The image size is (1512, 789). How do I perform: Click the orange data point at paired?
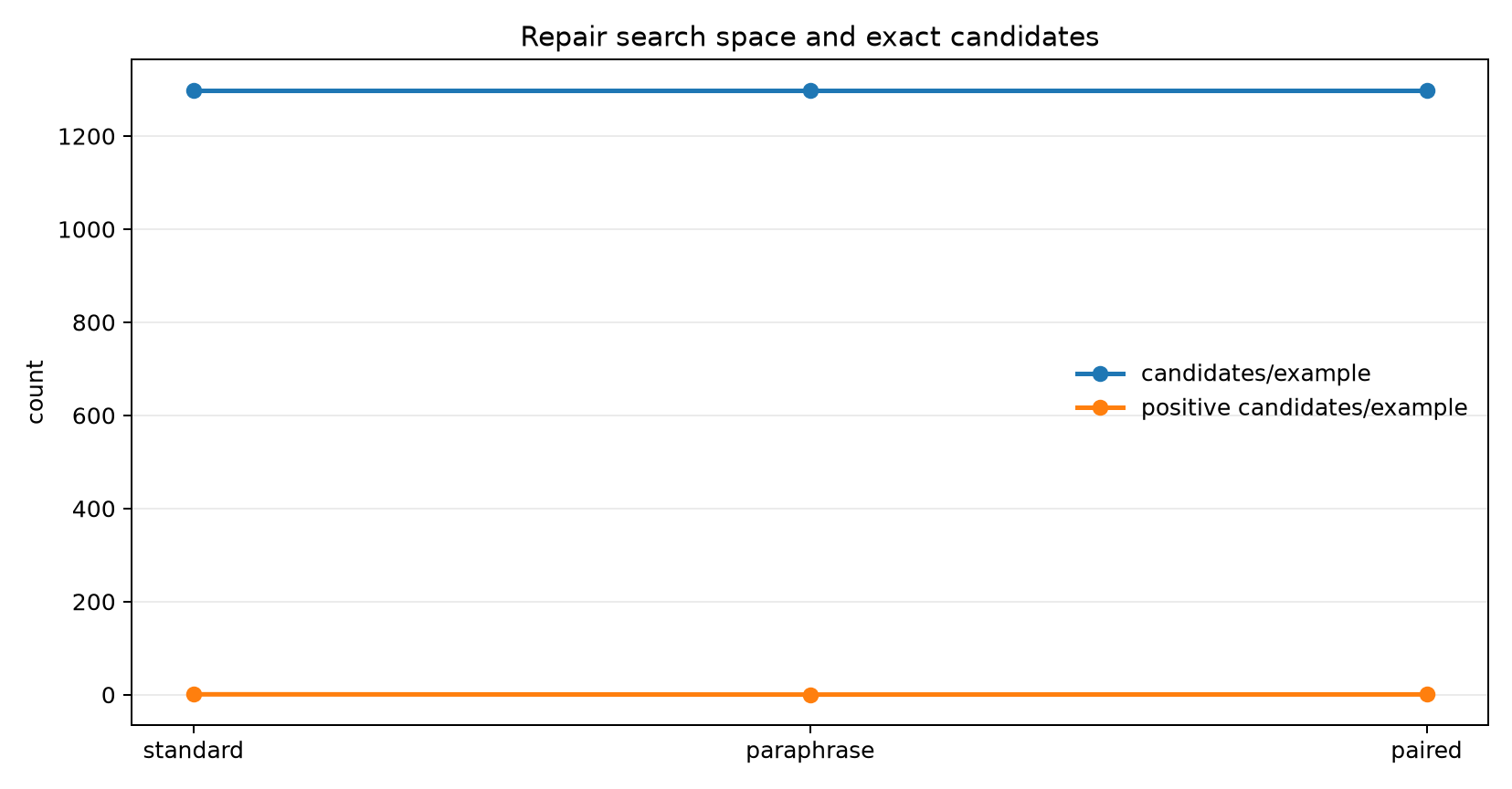pos(1427,694)
